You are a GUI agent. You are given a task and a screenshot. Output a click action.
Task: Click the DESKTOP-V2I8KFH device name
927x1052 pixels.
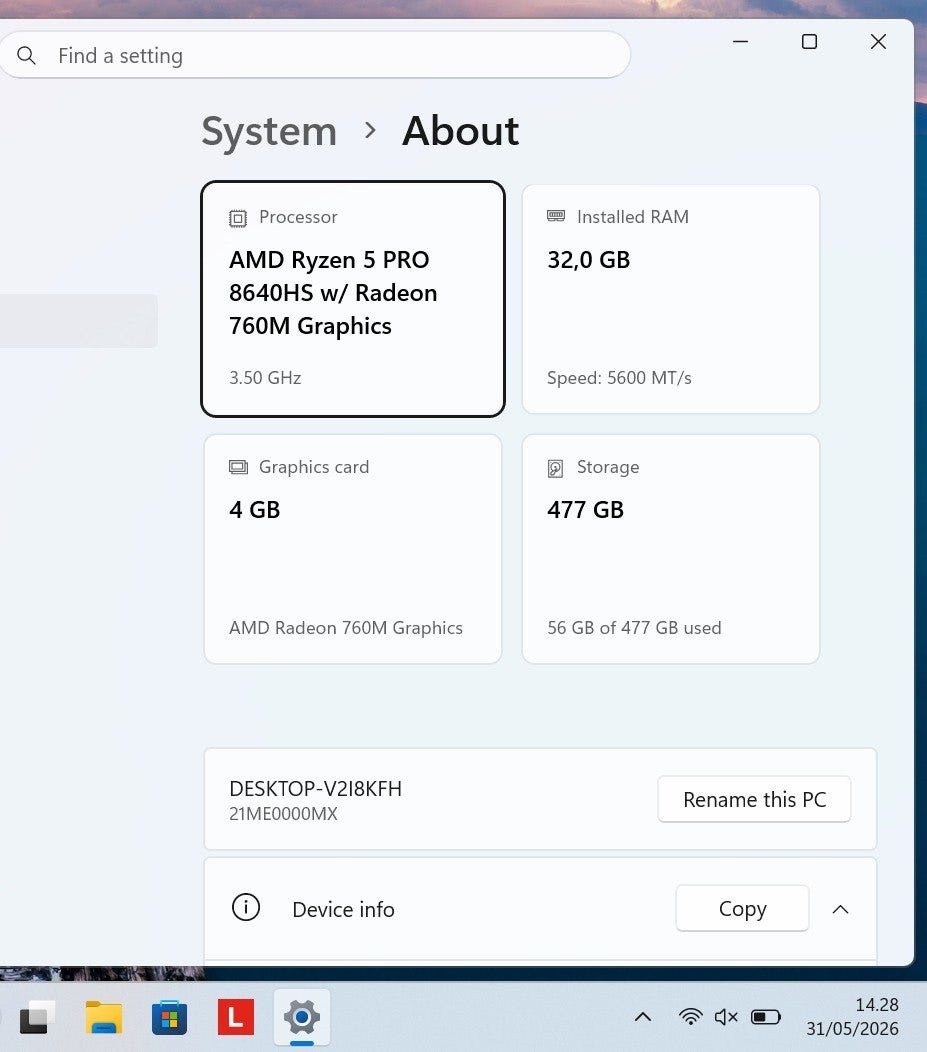click(x=315, y=788)
